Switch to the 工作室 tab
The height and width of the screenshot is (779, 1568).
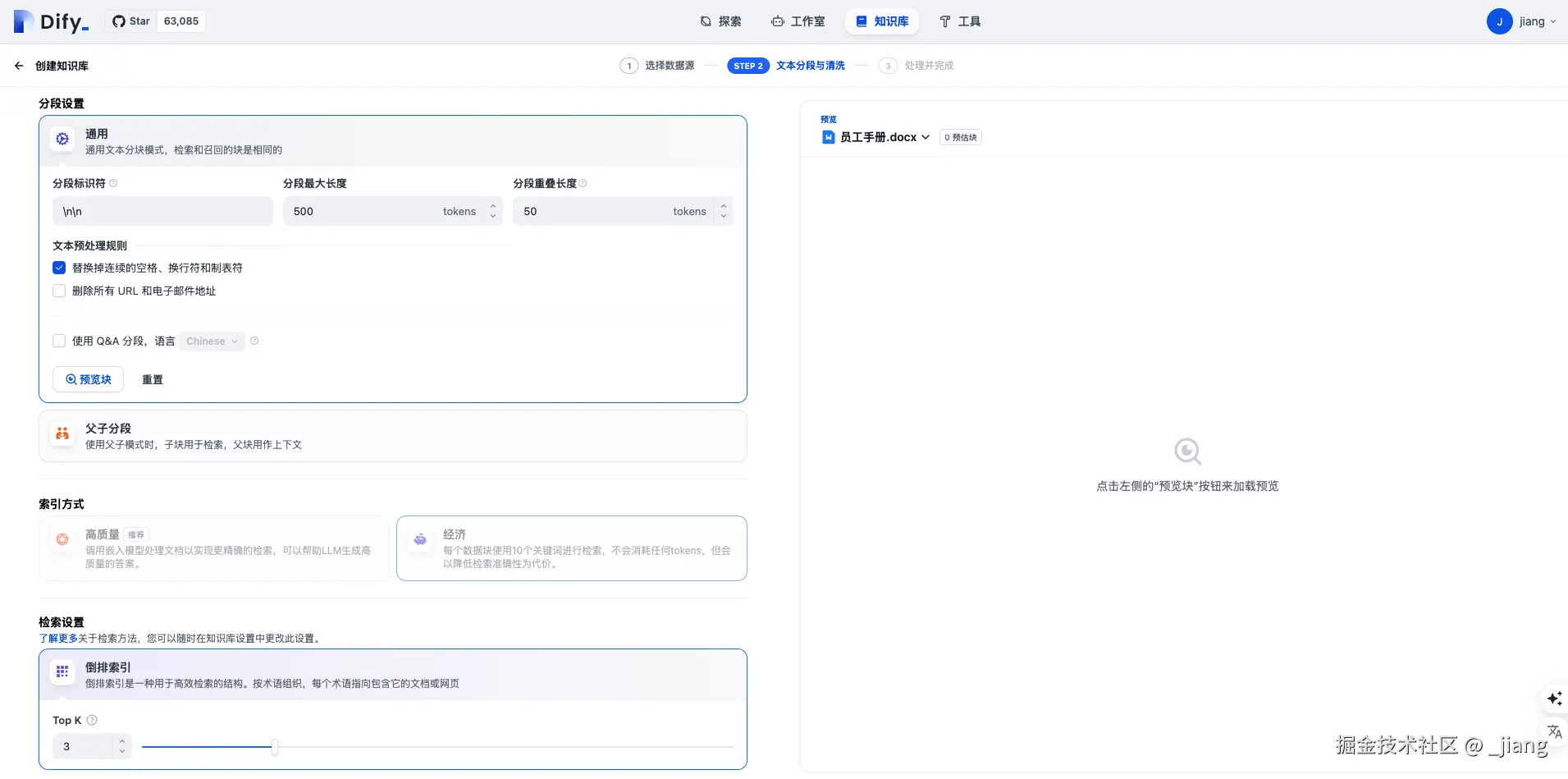coord(798,21)
